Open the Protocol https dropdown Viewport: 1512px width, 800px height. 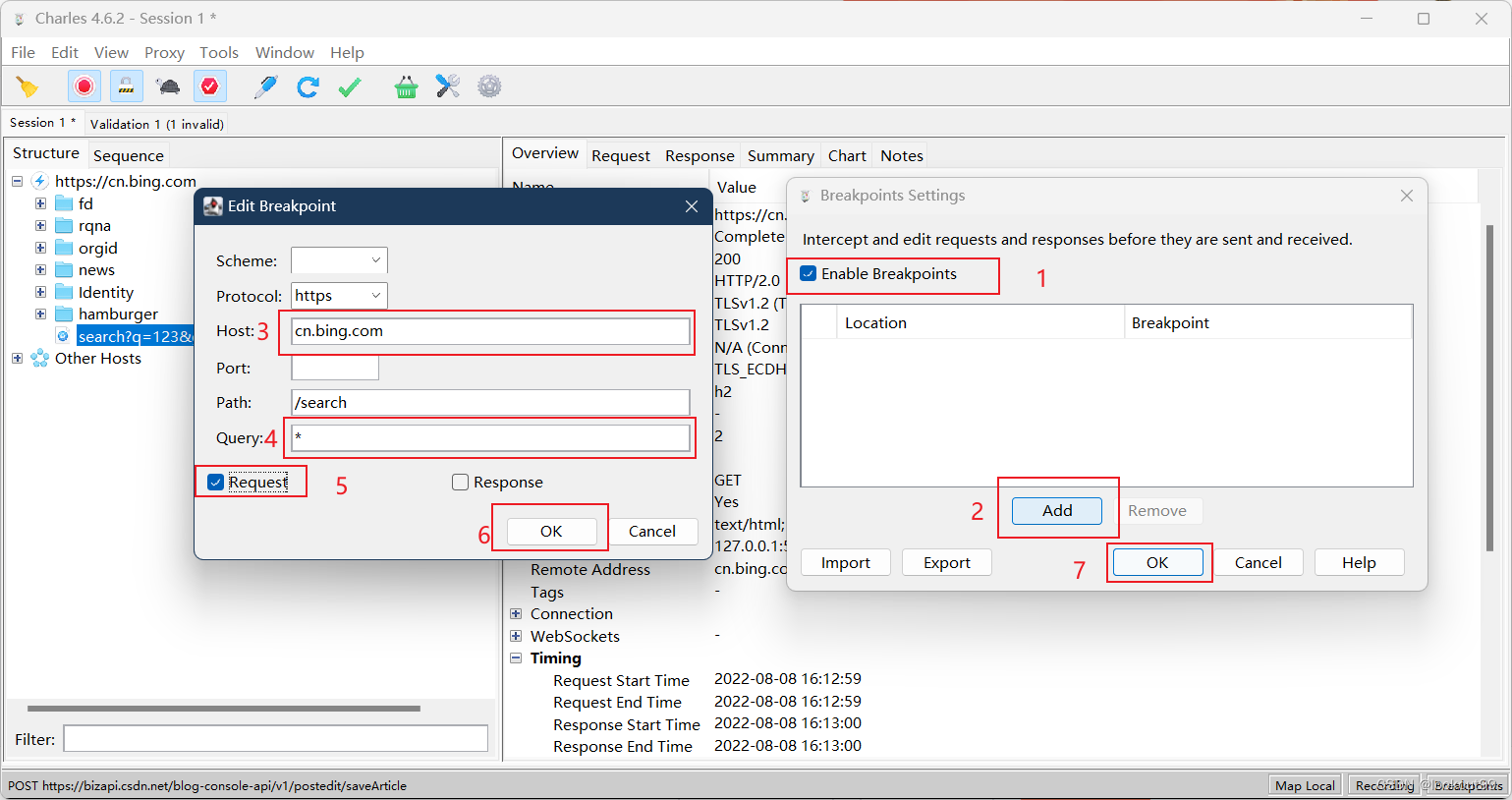339,296
